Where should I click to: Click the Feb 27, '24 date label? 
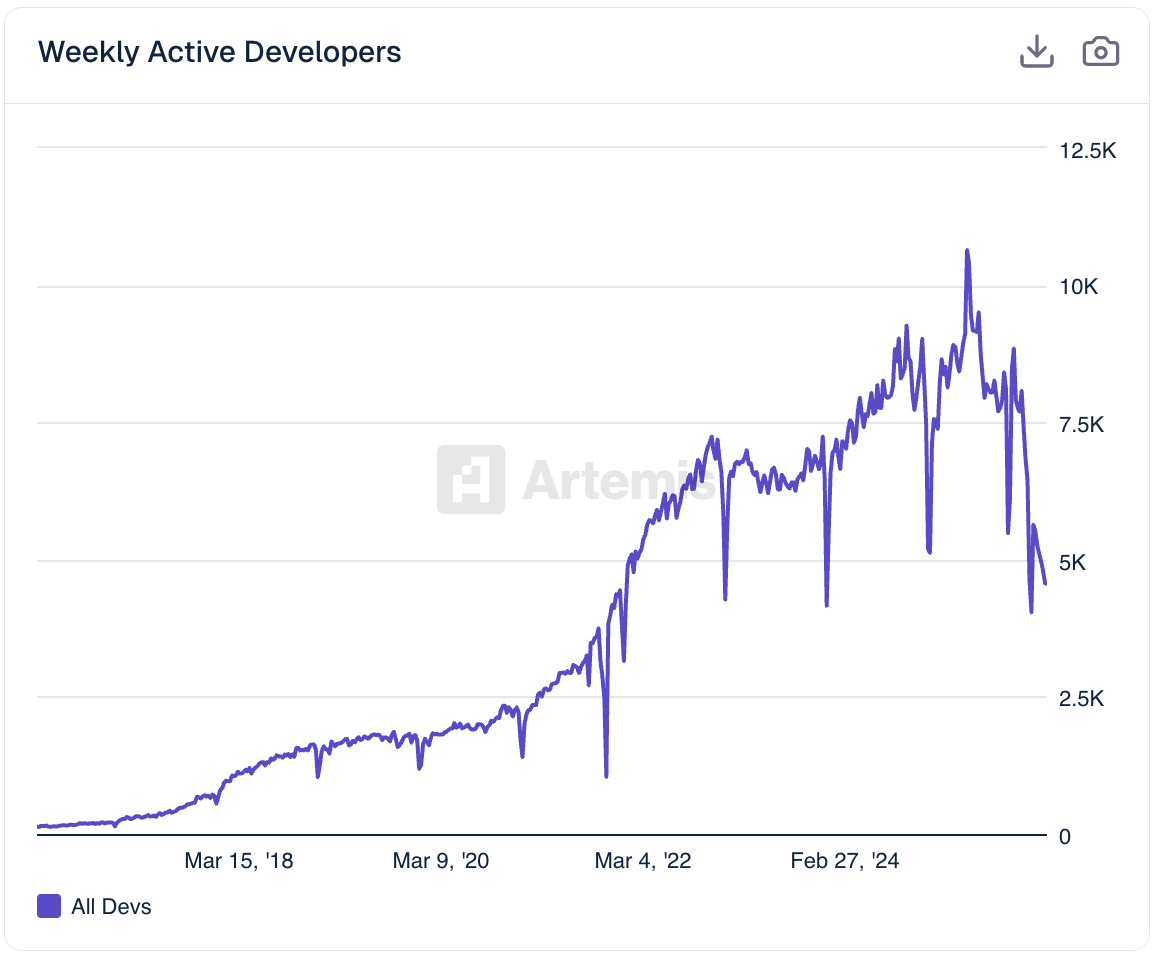844,861
